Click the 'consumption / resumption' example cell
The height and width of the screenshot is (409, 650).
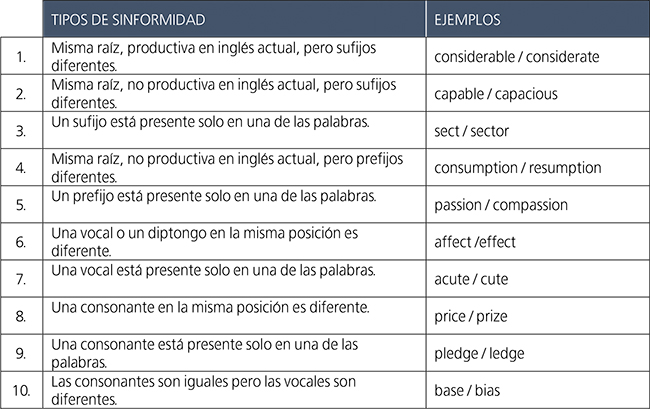click(x=517, y=168)
